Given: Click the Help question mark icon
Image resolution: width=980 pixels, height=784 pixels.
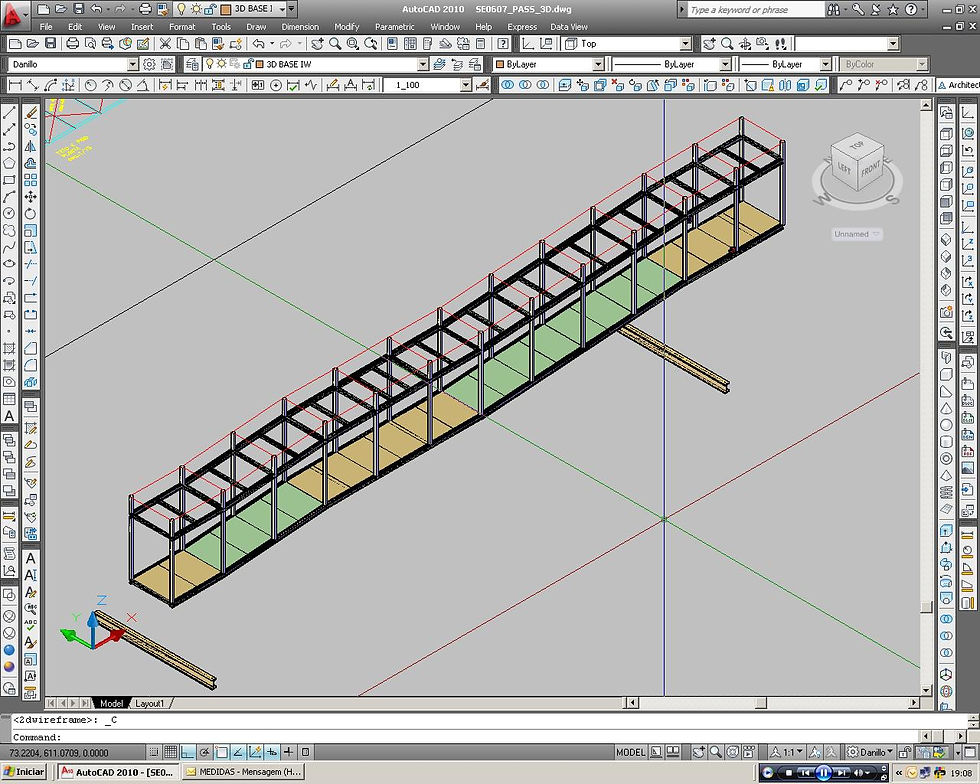Looking at the screenshot, I should click(911, 9).
